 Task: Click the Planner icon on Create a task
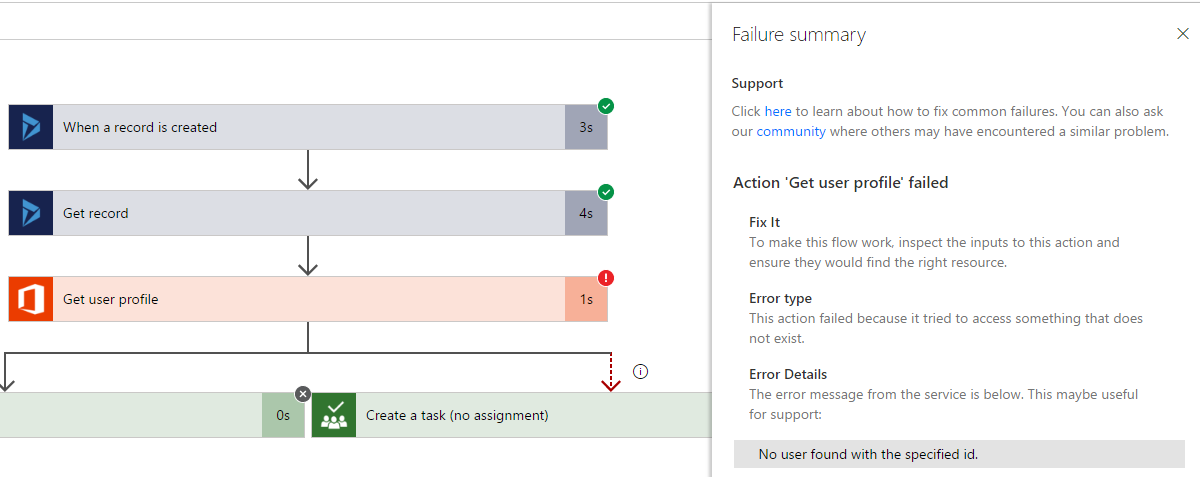point(334,415)
